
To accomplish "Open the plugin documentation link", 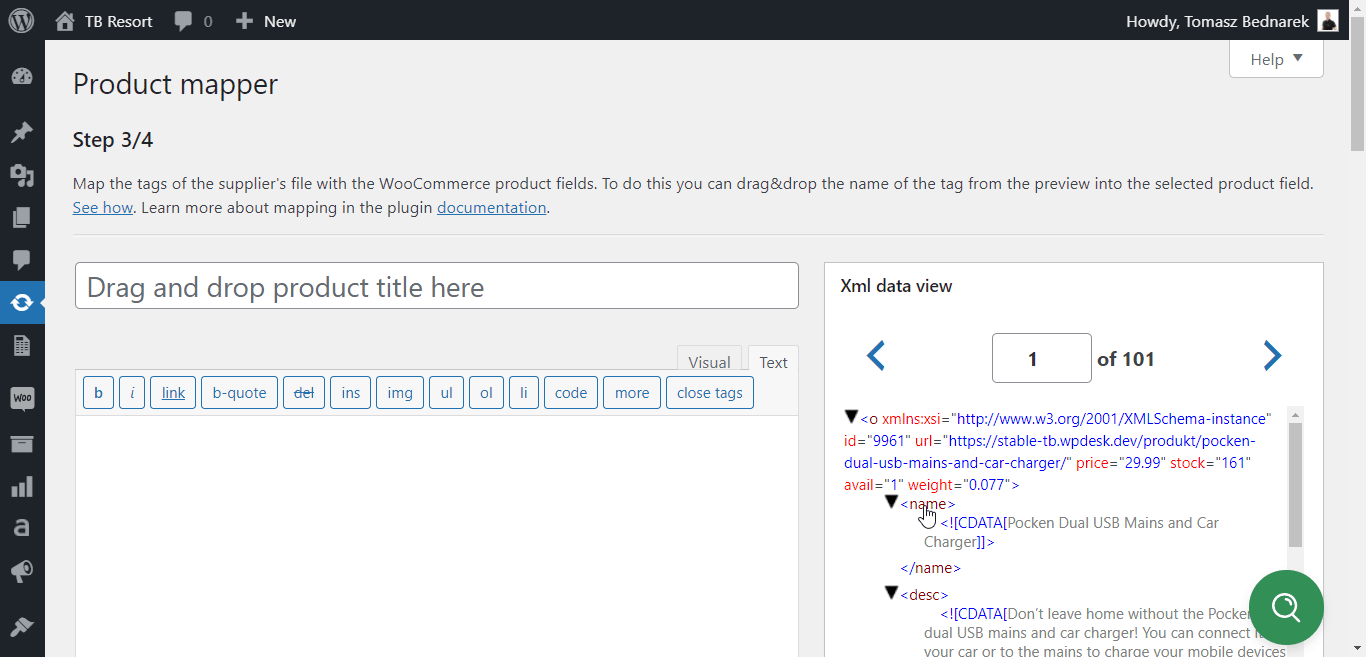I will click(x=492, y=207).
